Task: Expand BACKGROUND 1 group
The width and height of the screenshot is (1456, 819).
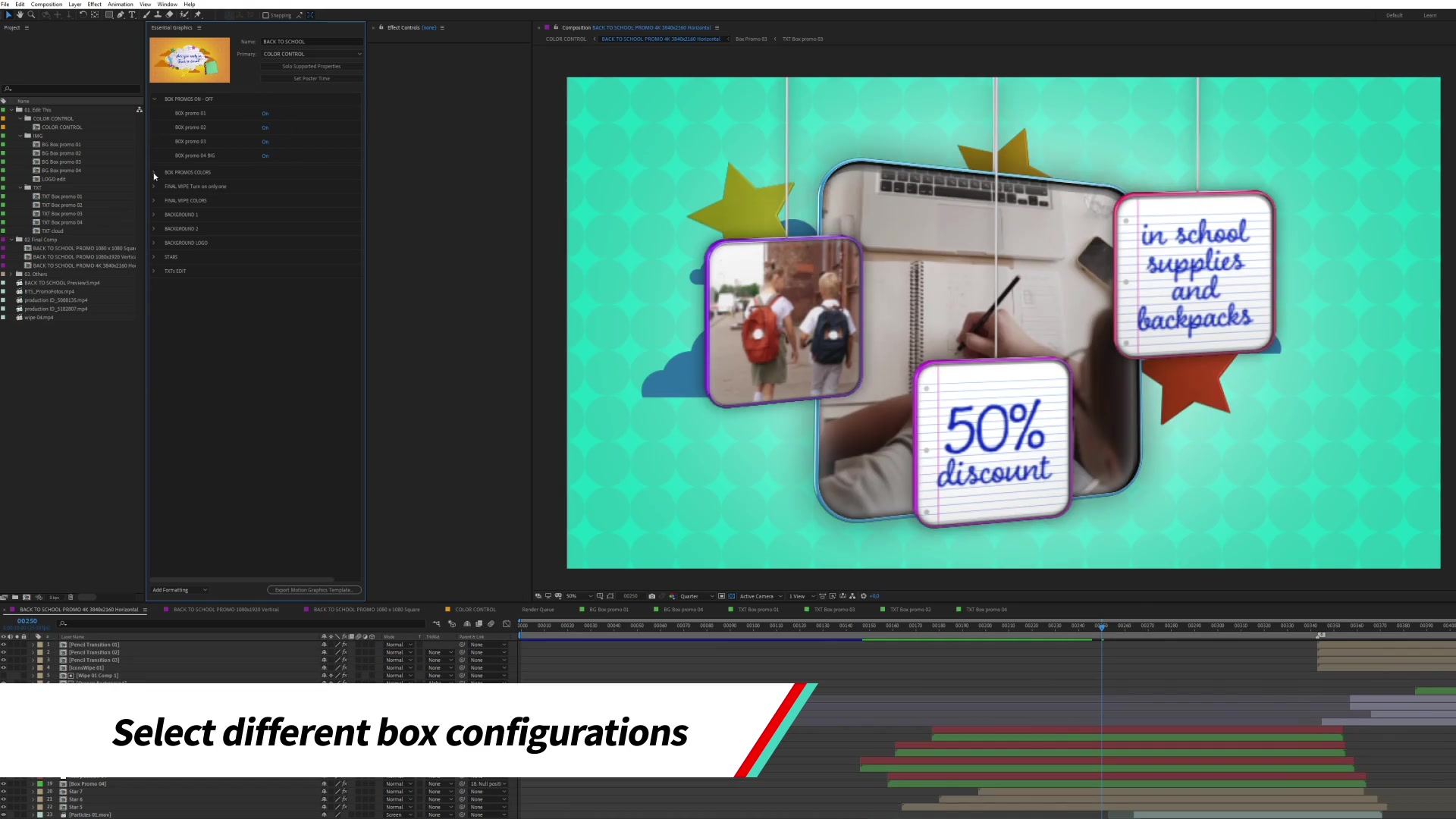Action: click(x=154, y=215)
